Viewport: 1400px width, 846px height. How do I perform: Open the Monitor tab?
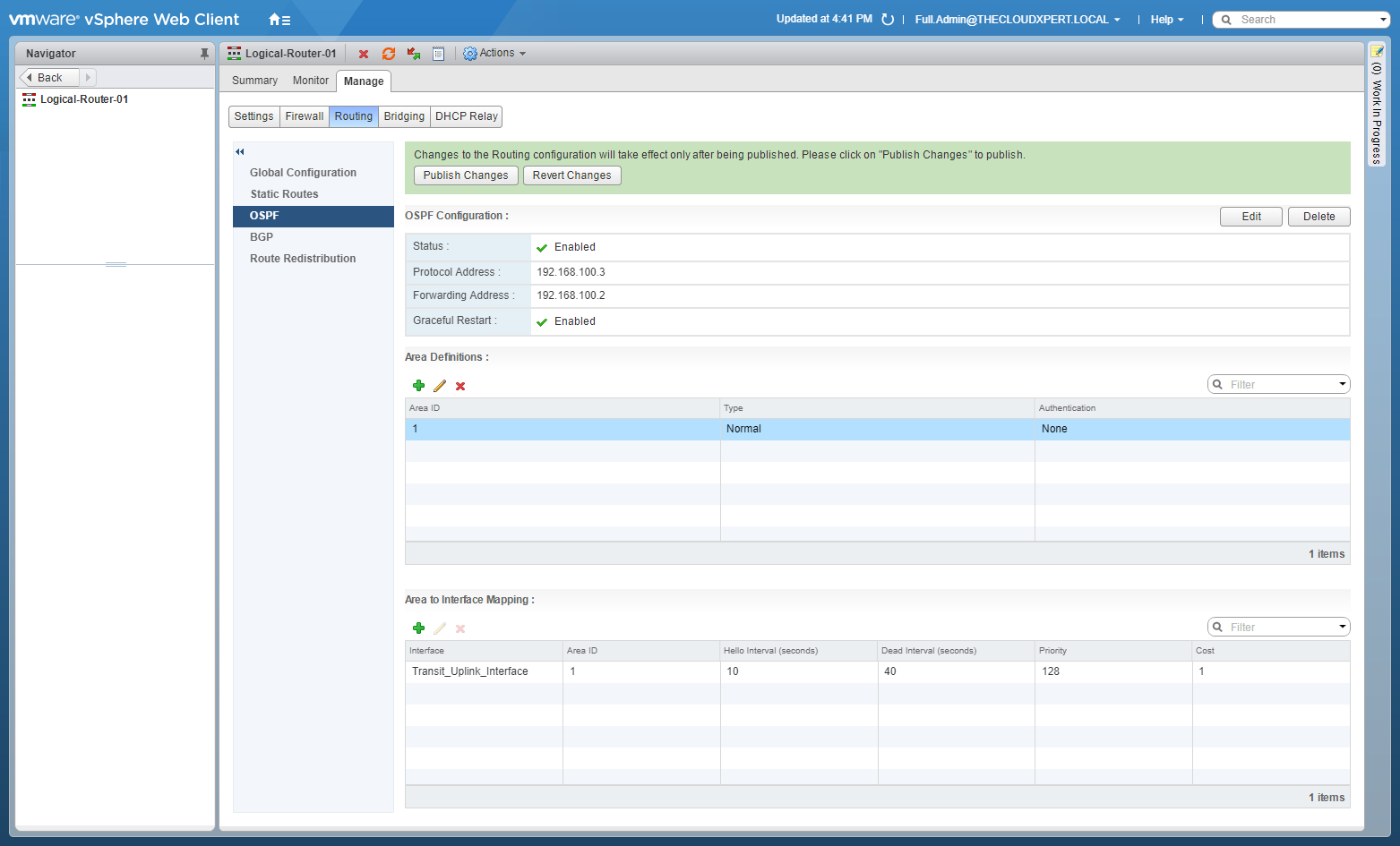310,81
